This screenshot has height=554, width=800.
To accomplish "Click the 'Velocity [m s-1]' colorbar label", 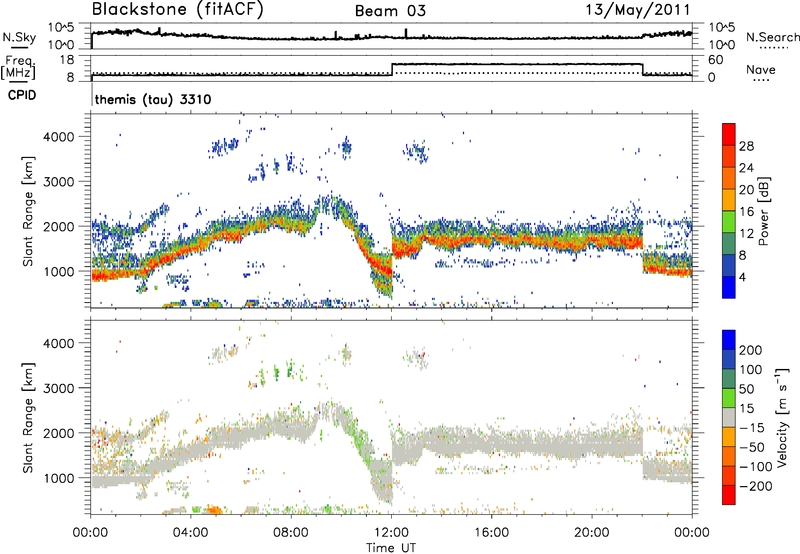I will (x=782, y=417).
